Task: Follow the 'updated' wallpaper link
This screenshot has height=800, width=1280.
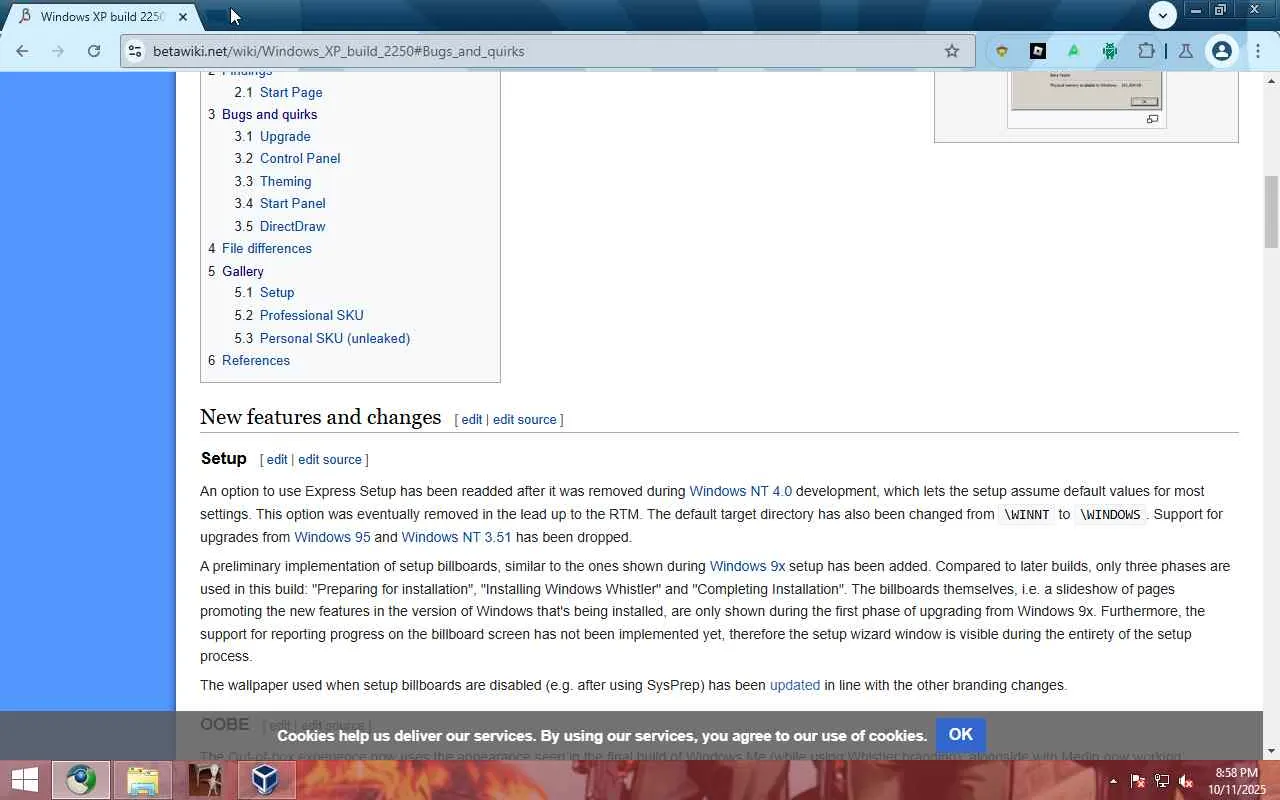Action: coord(795,685)
